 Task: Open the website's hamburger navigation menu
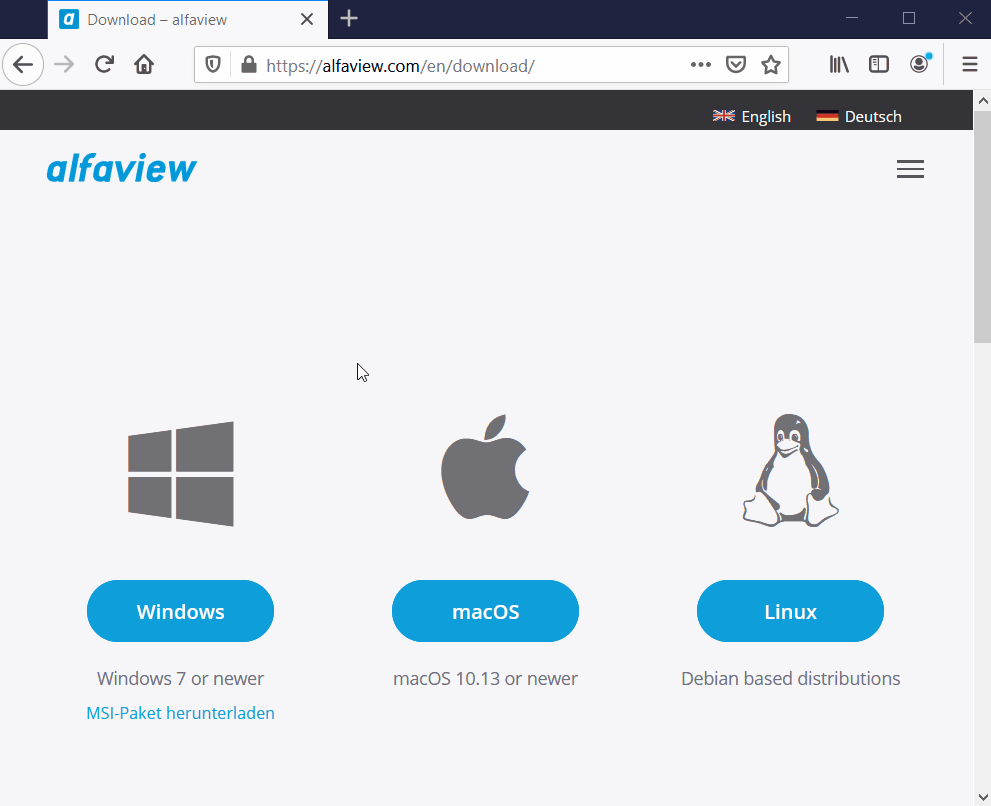point(910,169)
